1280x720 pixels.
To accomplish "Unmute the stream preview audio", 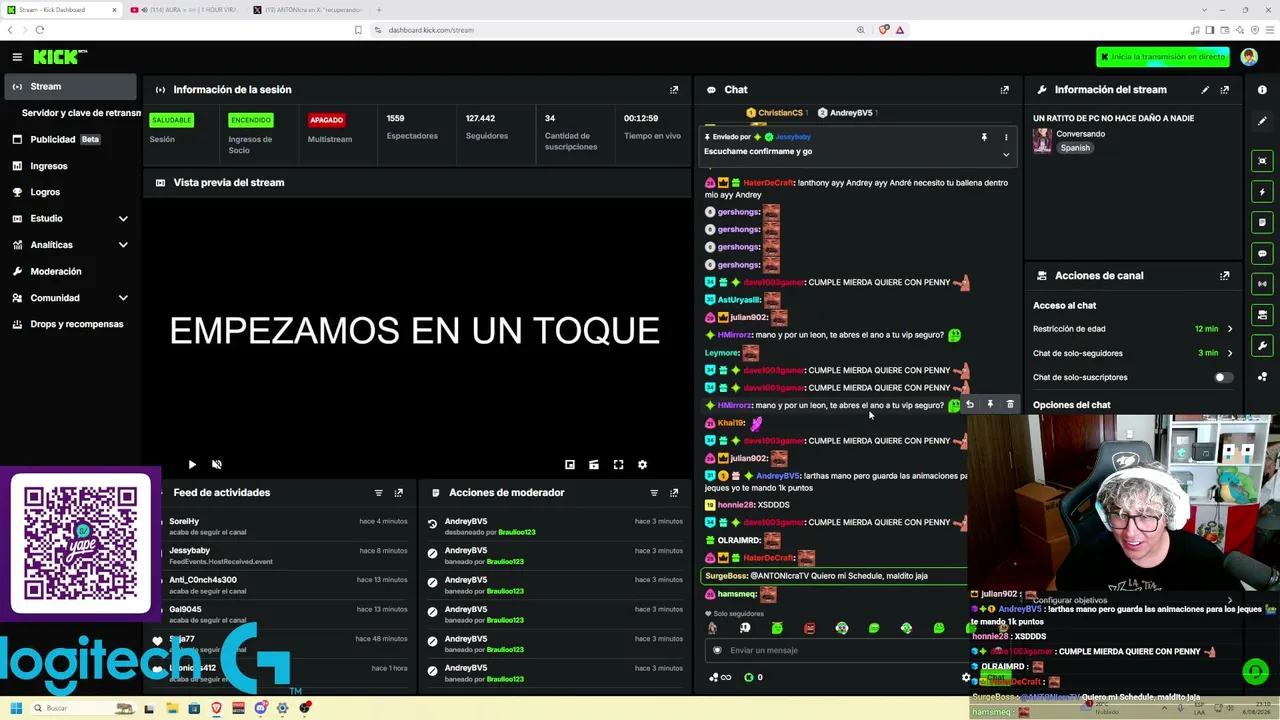I will tap(217, 465).
